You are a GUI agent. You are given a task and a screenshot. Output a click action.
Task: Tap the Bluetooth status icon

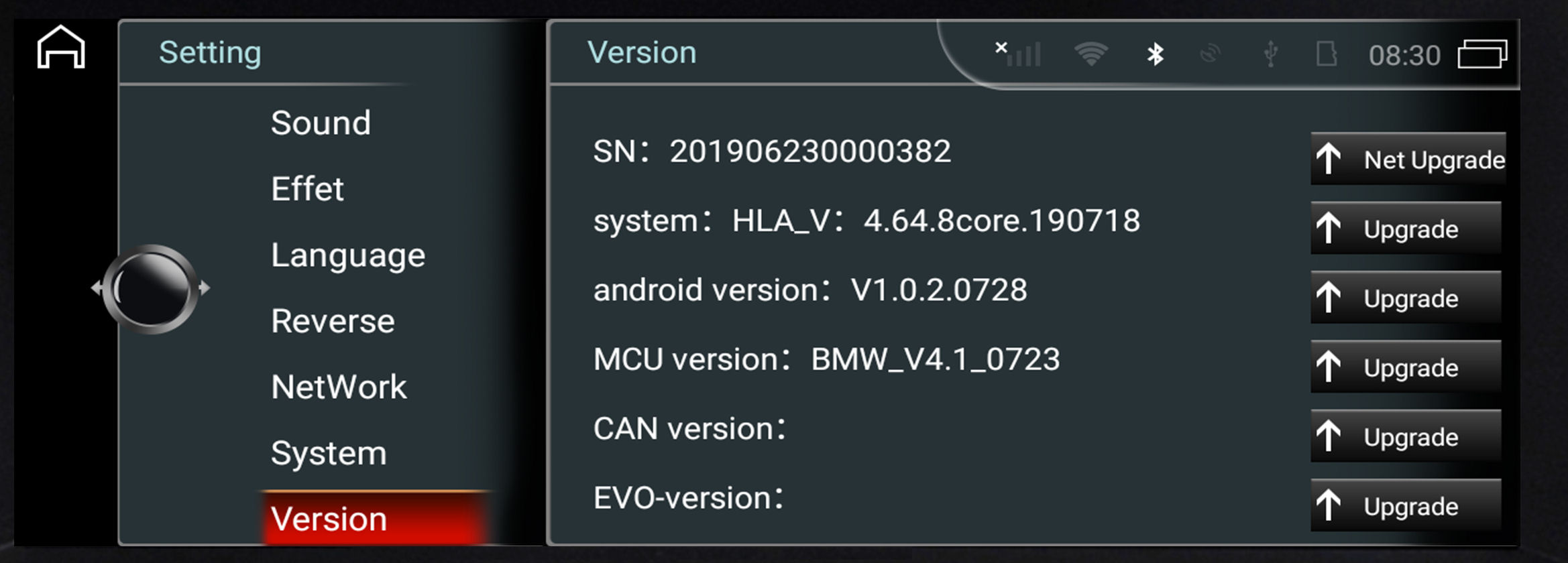click(x=1155, y=54)
